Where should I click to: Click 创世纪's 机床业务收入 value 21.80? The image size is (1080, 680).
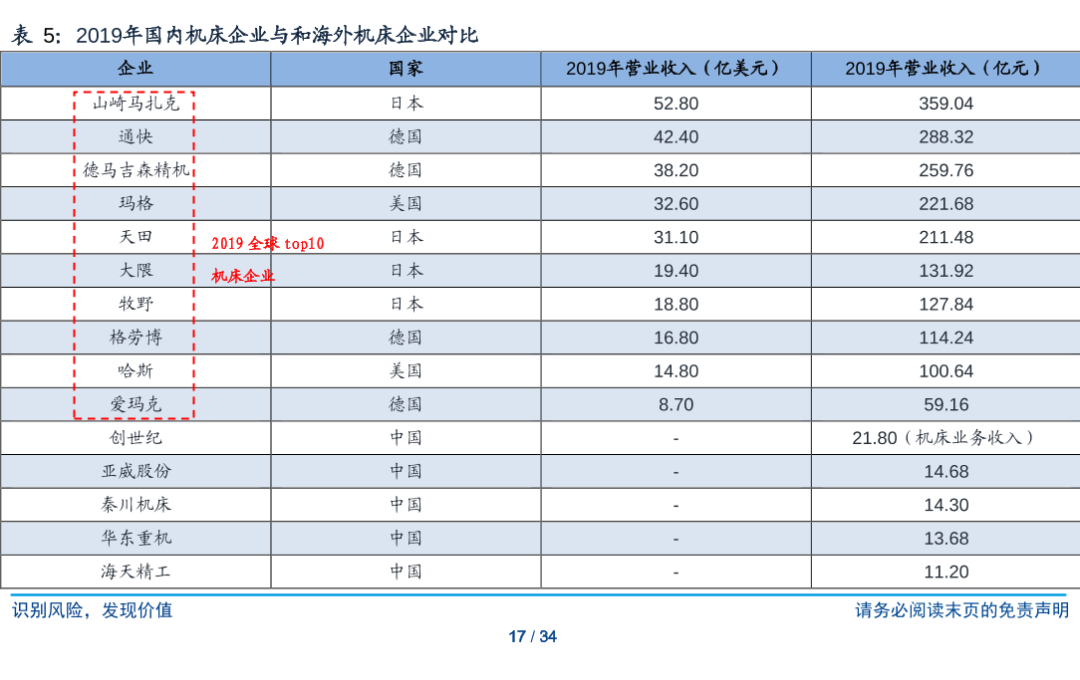coord(945,438)
